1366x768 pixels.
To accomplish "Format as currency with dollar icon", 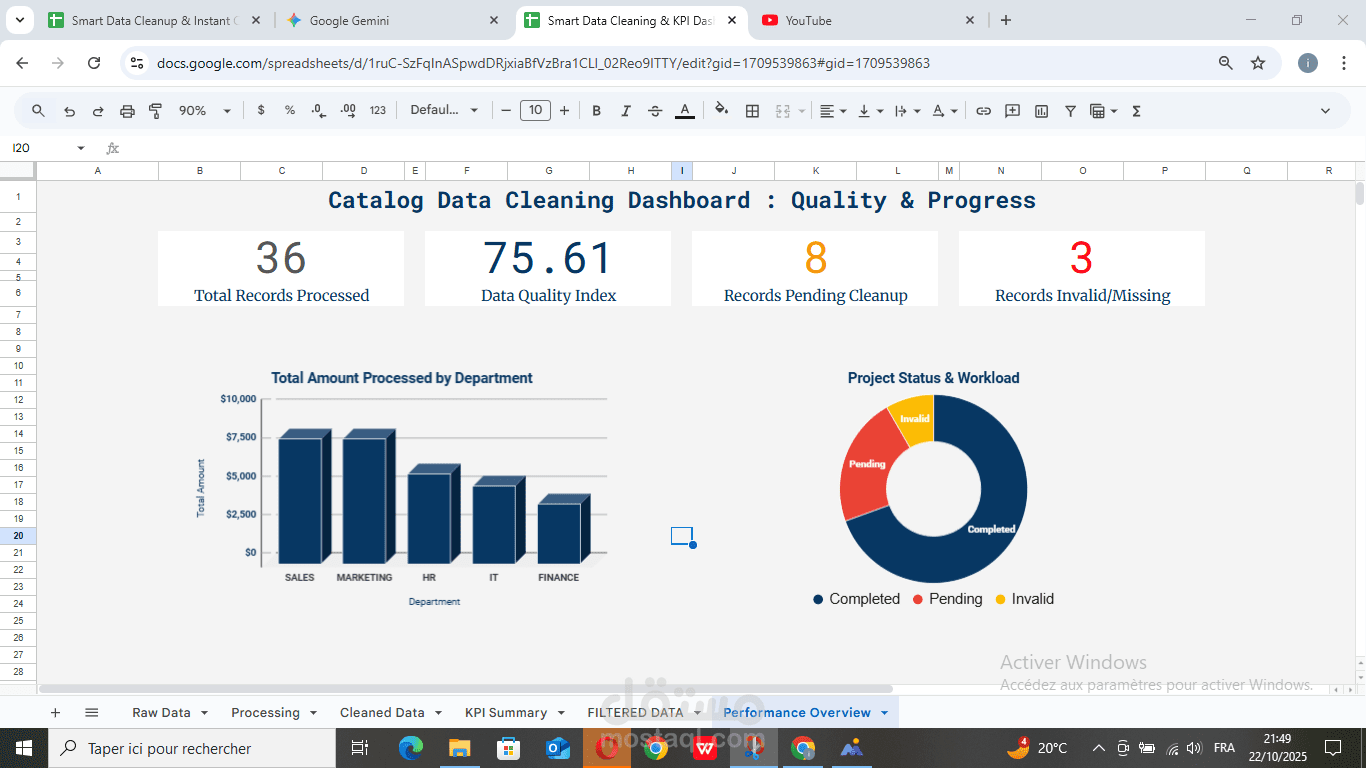I will pos(261,111).
